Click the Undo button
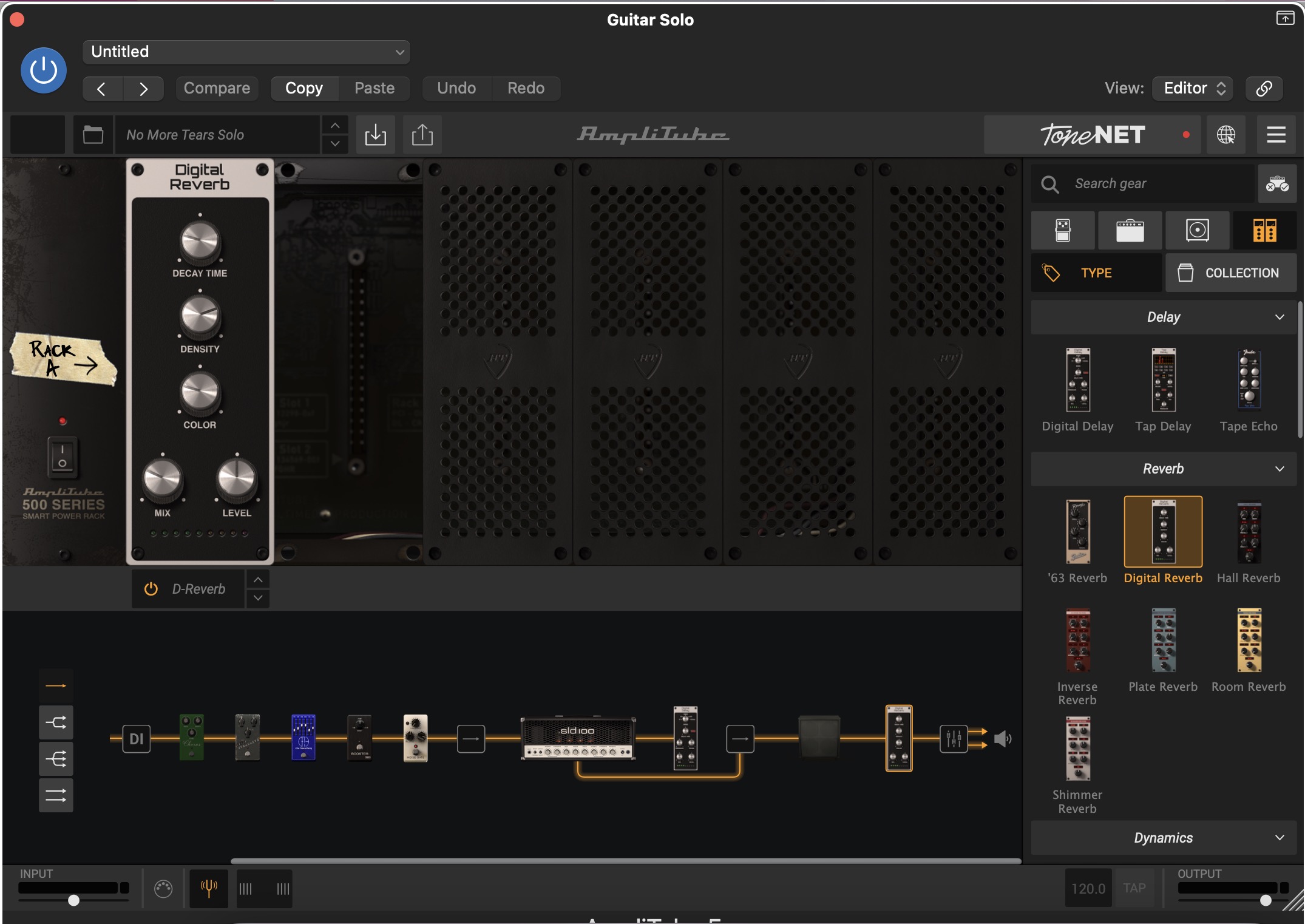This screenshot has width=1305, height=924. pyautogui.click(x=456, y=88)
